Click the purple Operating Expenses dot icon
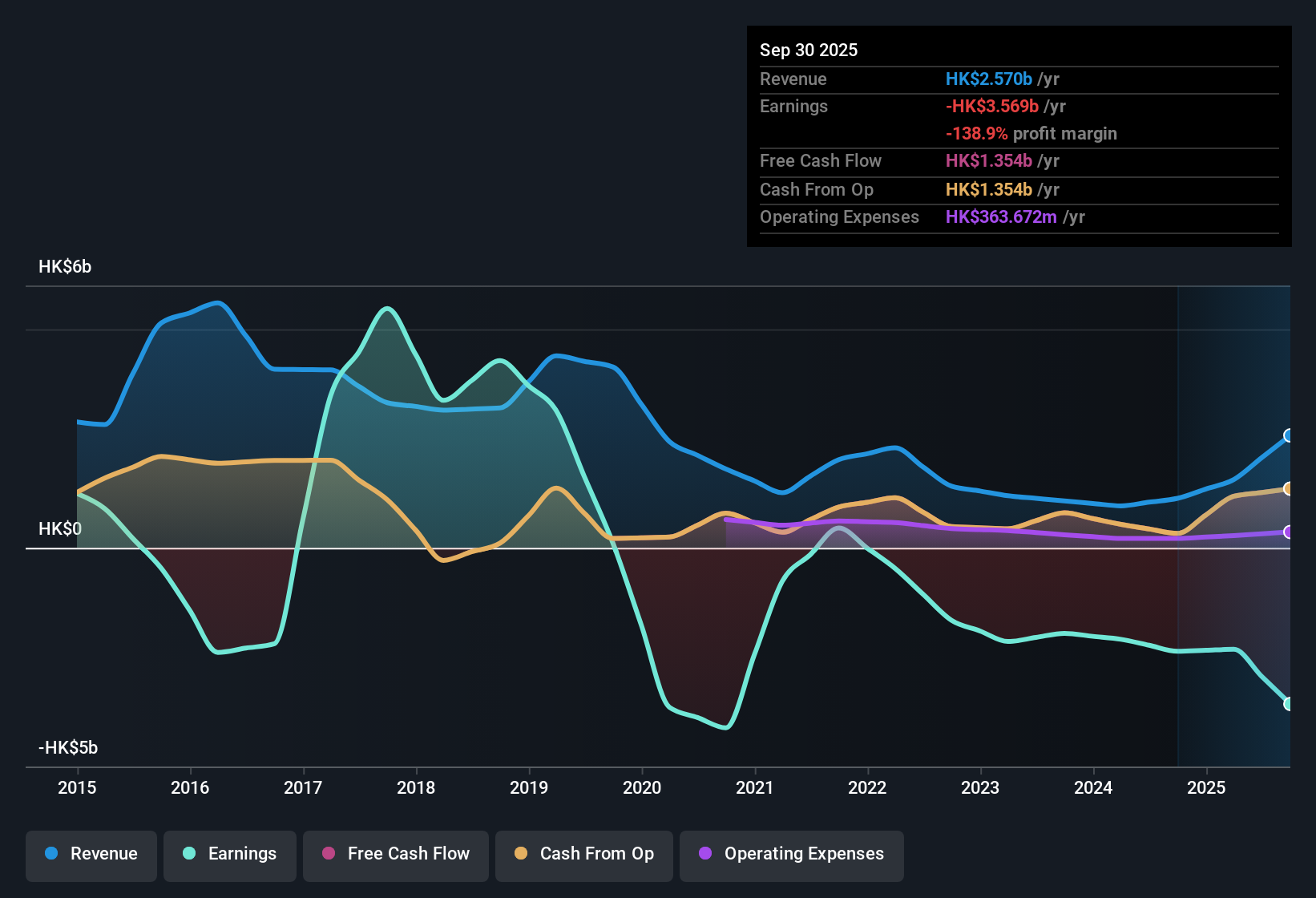This screenshot has width=1316, height=898. pyautogui.click(x=705, y=855)
